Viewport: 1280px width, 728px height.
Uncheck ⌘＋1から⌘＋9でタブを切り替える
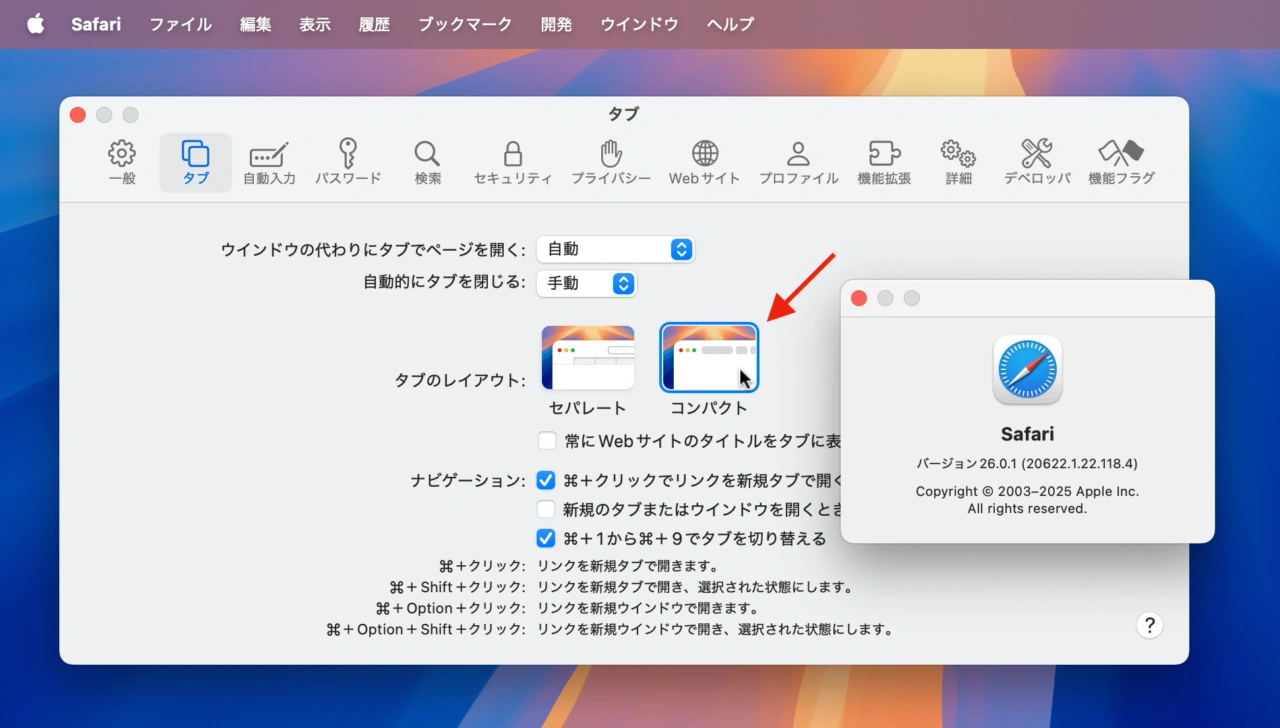(x=546, y=538)
